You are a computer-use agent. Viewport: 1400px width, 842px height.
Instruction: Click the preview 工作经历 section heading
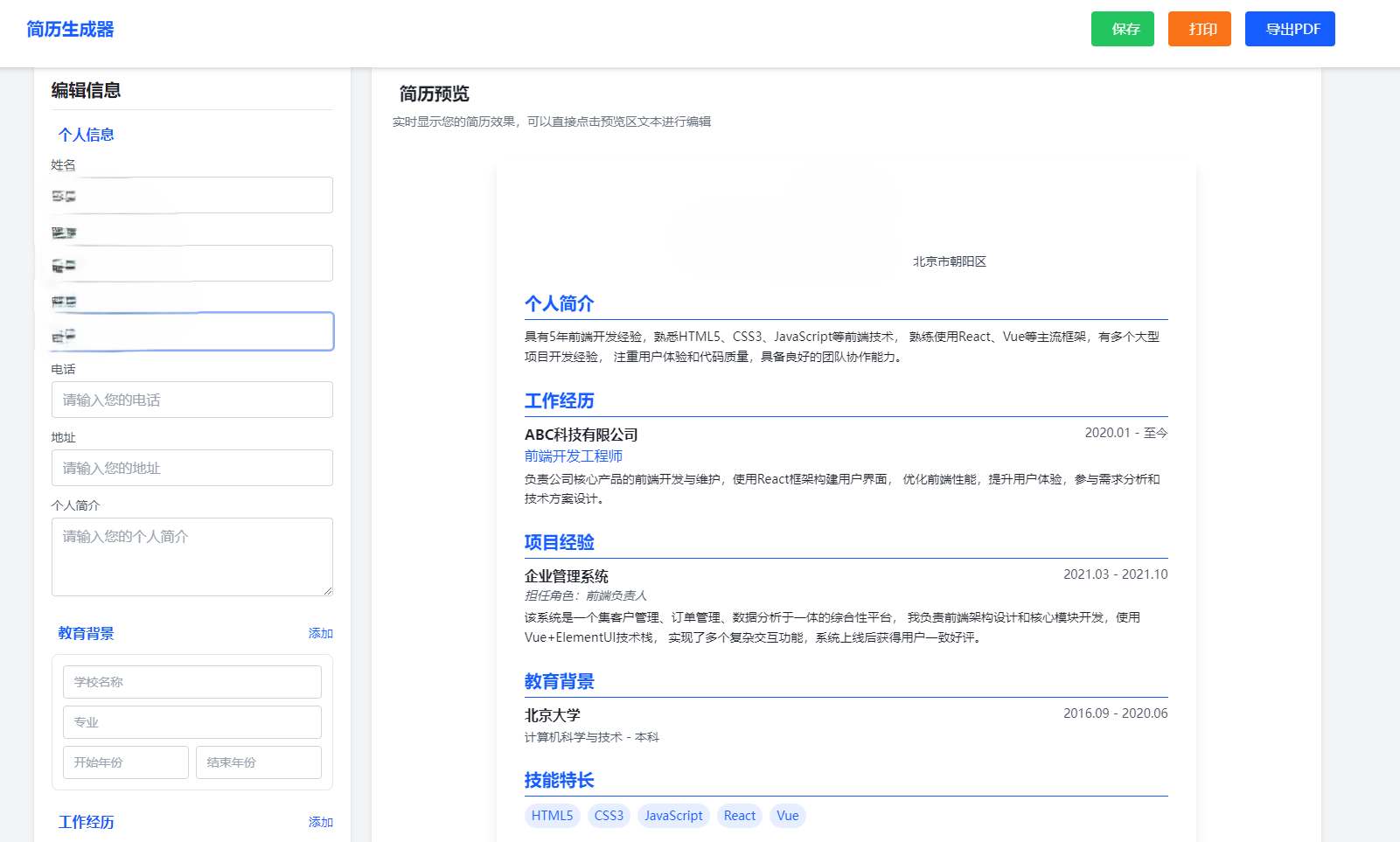pyautogui.click(x=560, y=400)
